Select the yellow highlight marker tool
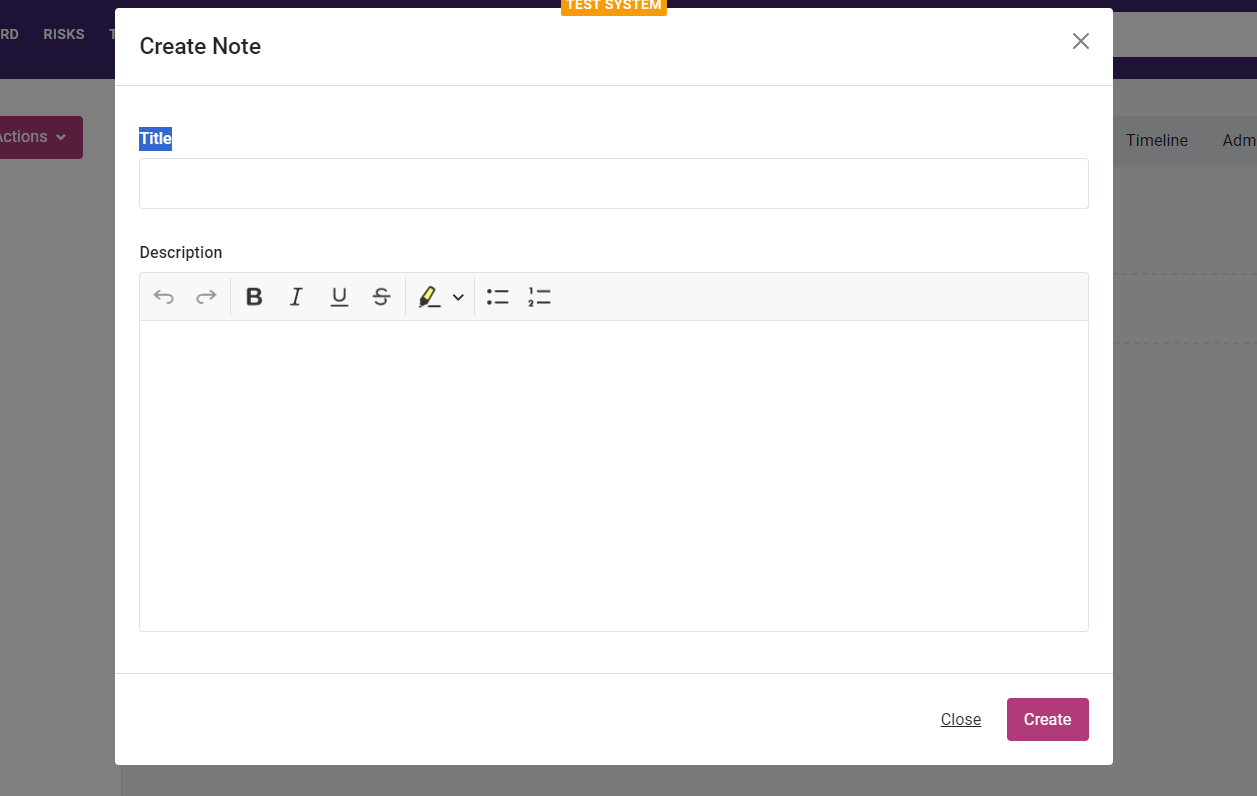 coord(429,297)
